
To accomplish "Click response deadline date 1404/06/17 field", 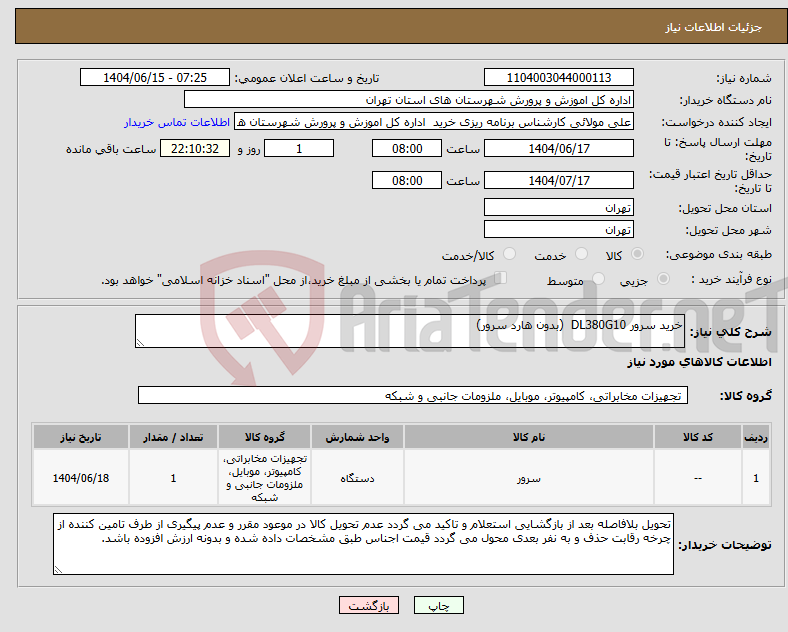I will tap(558, 148).
